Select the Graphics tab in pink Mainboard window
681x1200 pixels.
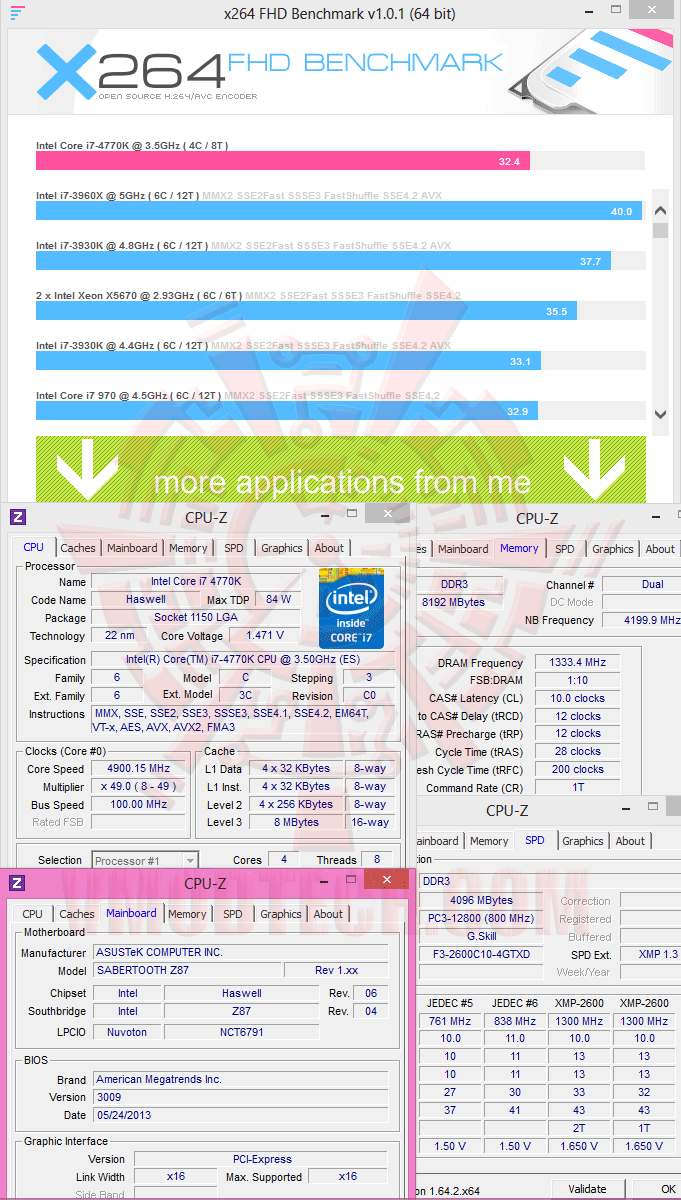point(281,914)
